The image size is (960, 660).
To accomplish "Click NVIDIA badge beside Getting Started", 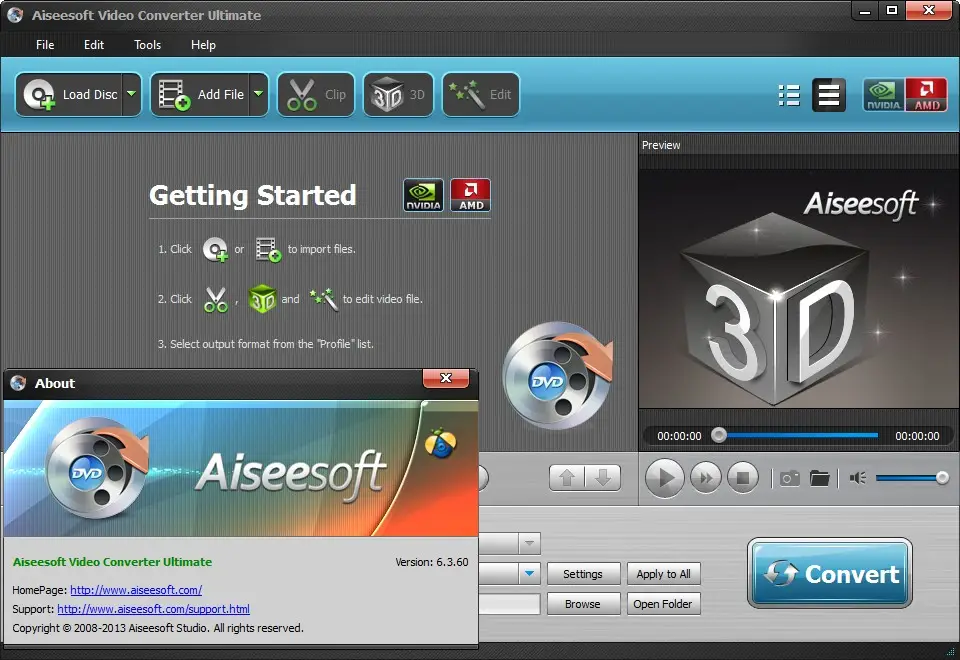I will (423, 195).
